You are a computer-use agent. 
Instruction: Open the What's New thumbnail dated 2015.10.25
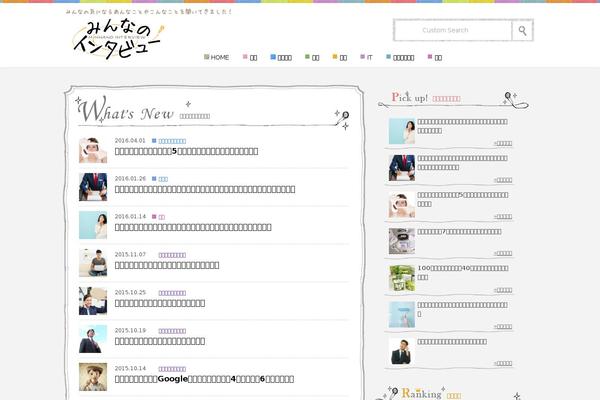pyautogui.click(x=93, y=301)
